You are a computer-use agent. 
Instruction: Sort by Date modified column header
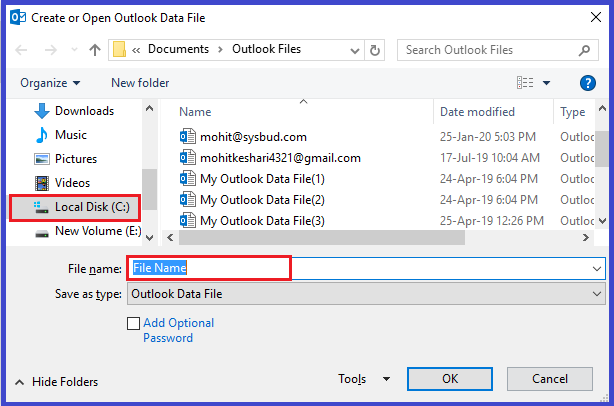[x=477, y=112]
